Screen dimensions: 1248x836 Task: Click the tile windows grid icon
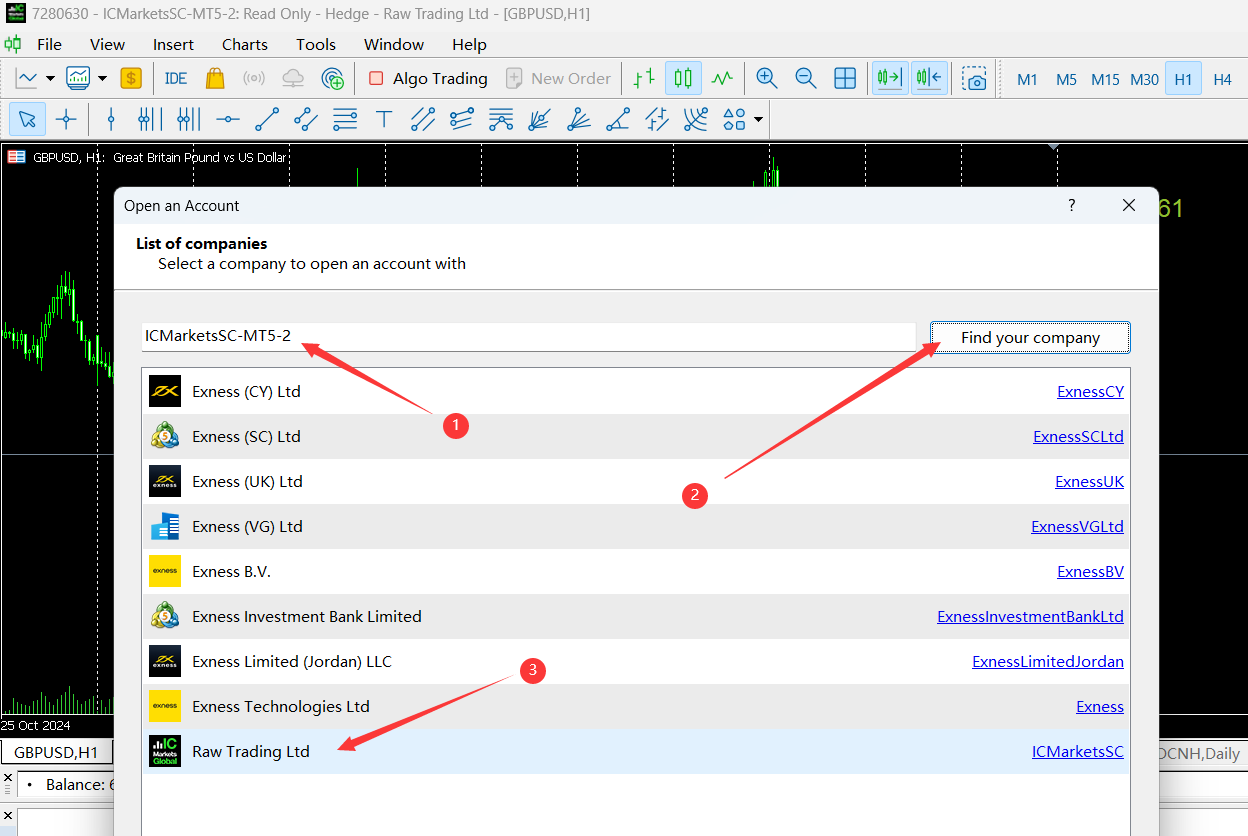845,78
